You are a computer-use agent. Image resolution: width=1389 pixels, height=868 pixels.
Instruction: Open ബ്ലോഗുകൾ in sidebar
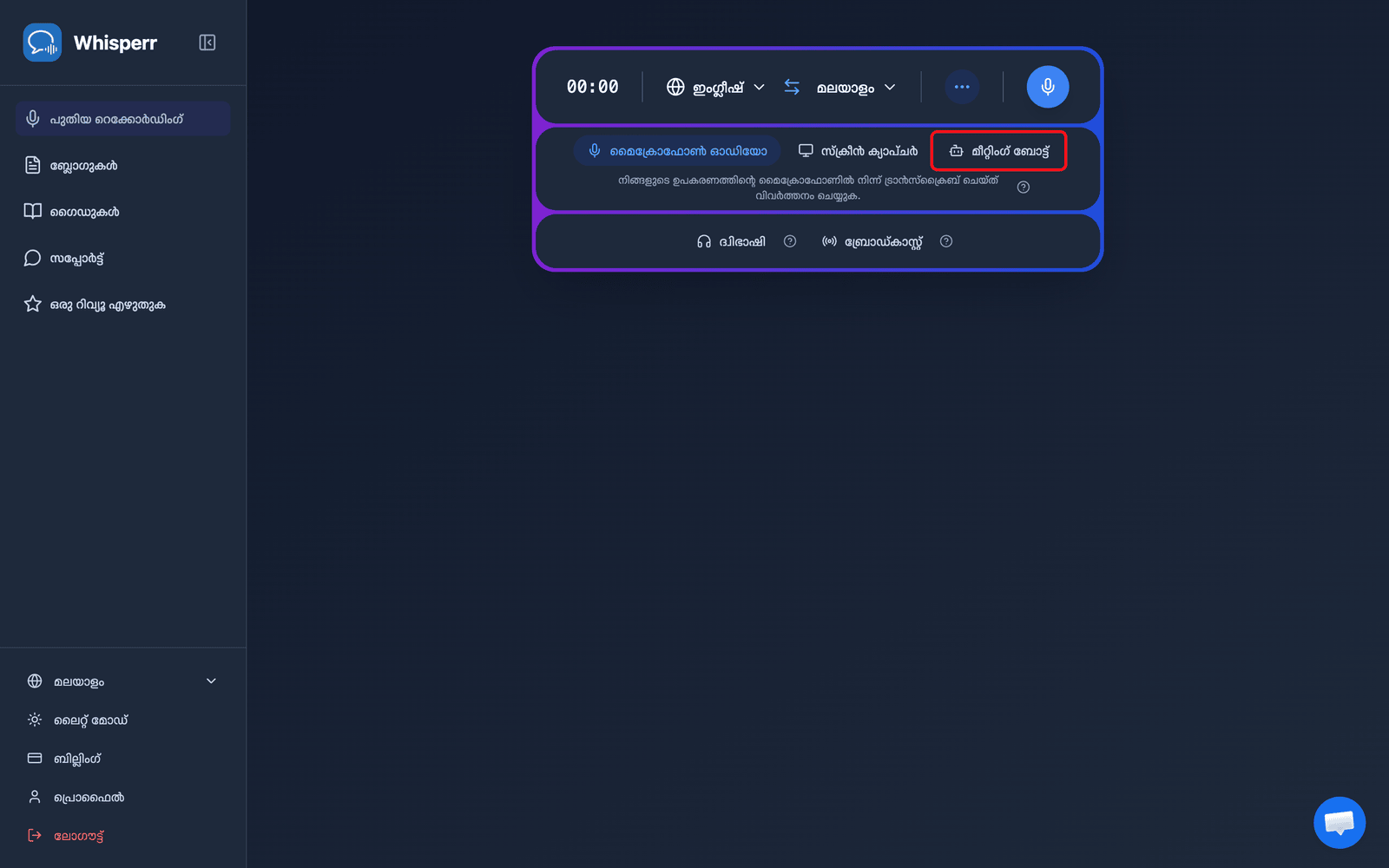tap(122, 165)
